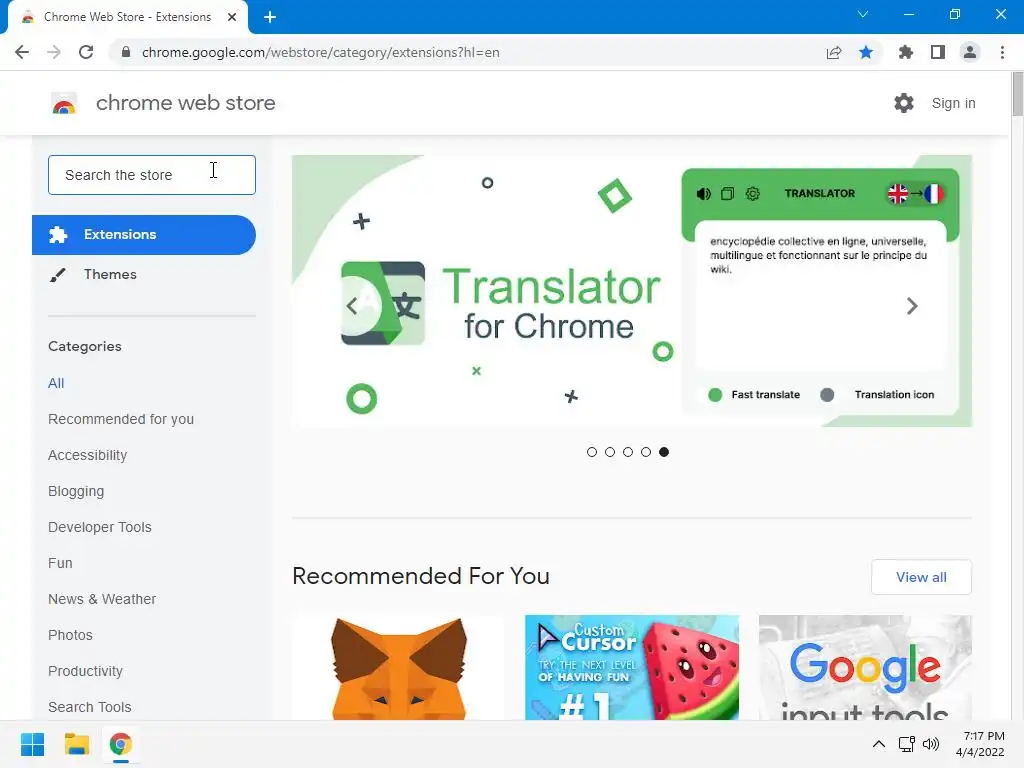The image size is (1024, 768).
Task: Open the Google input tools card
Action: pyautogui.click(x=865, y=667)
